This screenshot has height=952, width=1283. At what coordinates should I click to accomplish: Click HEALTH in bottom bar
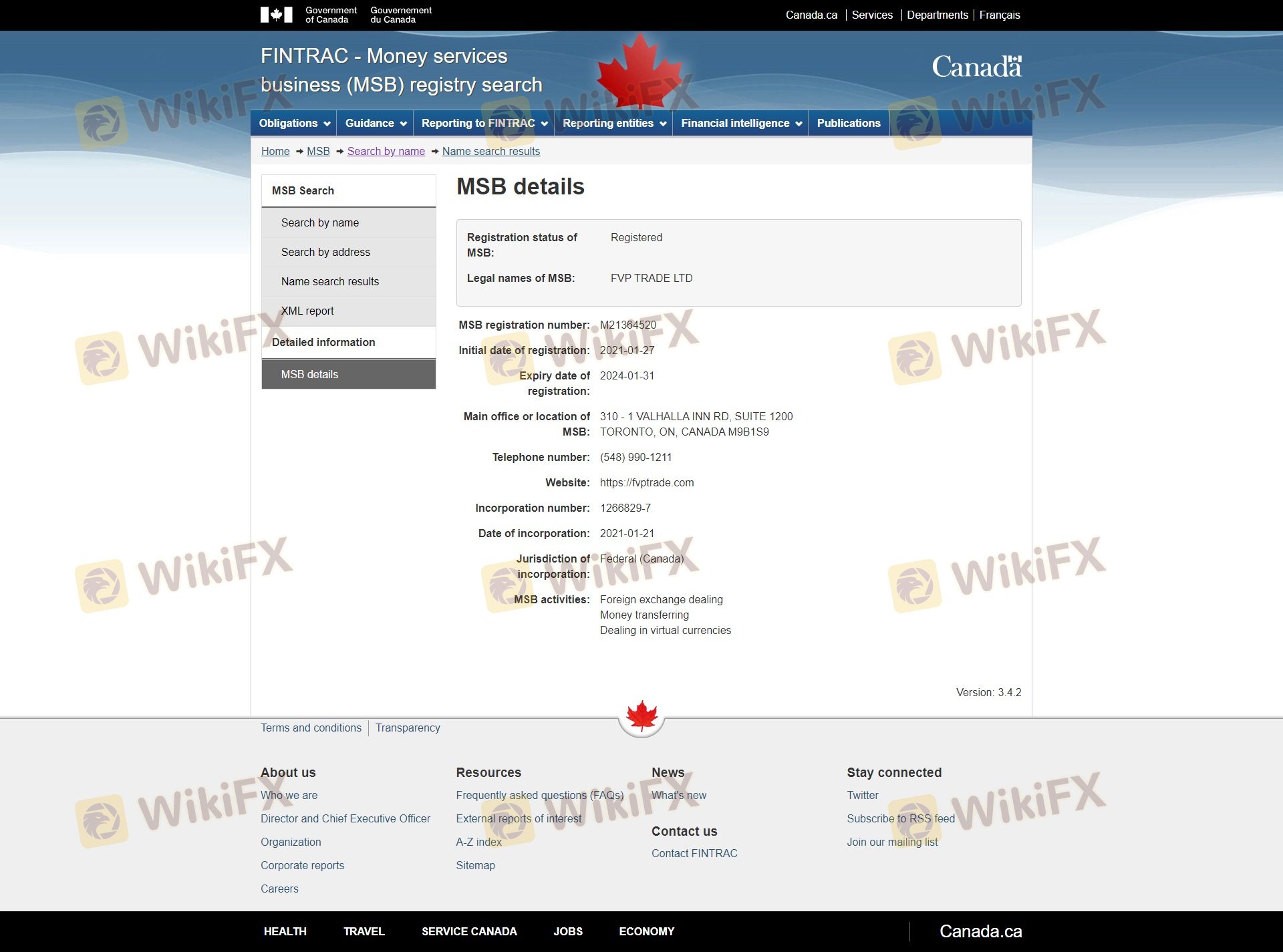tap(285, 931)
